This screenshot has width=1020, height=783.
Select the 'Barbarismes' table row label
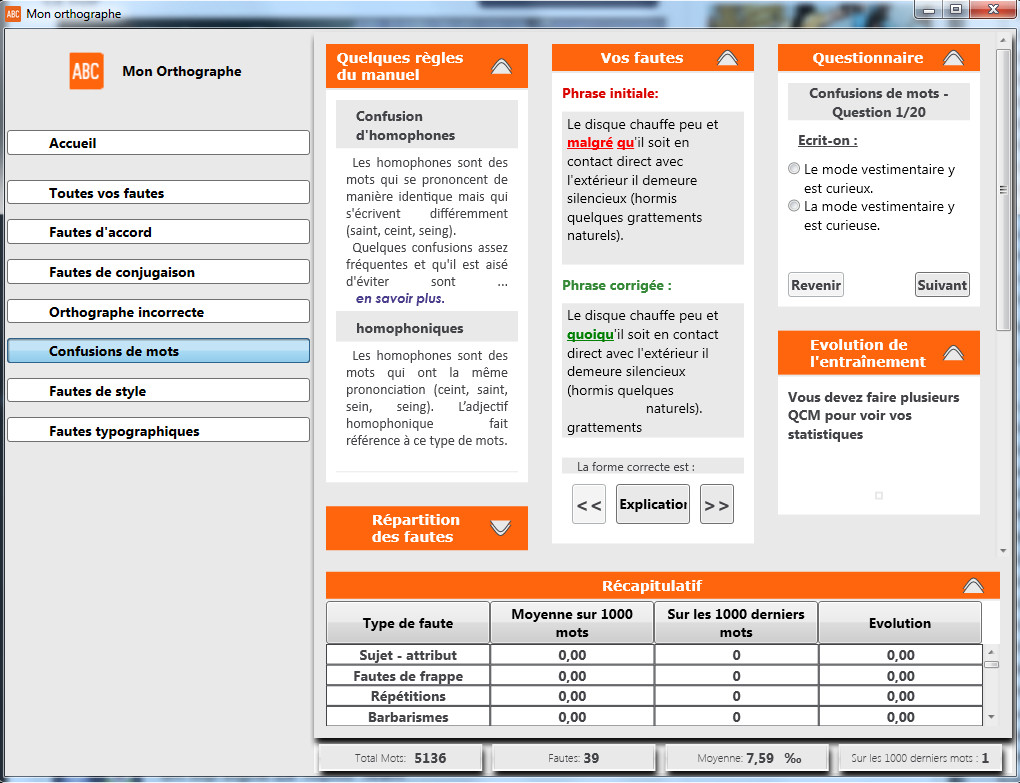(408, 717)
